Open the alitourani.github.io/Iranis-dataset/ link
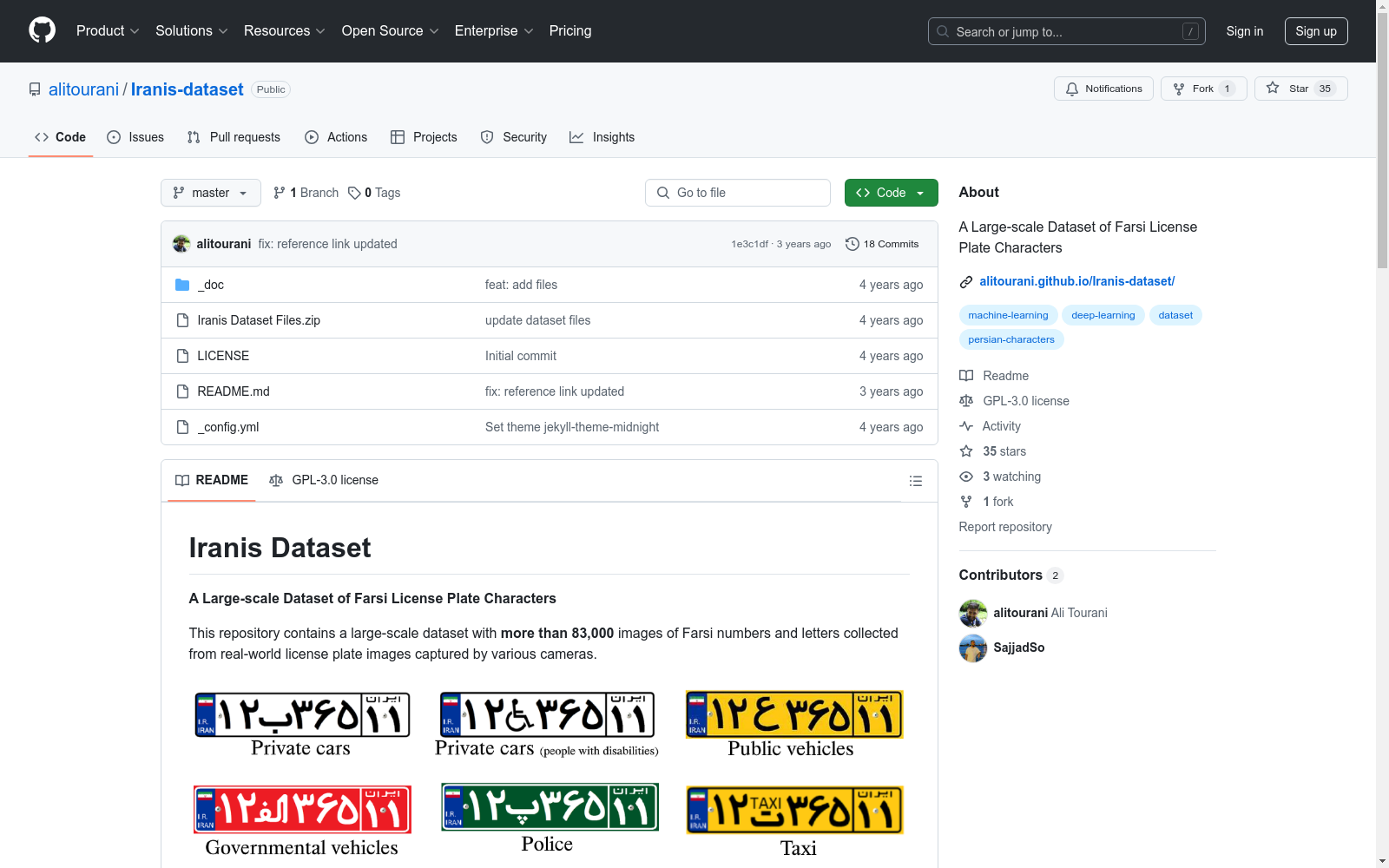Screen dimensions: 1389x868 click(1077, 281)
